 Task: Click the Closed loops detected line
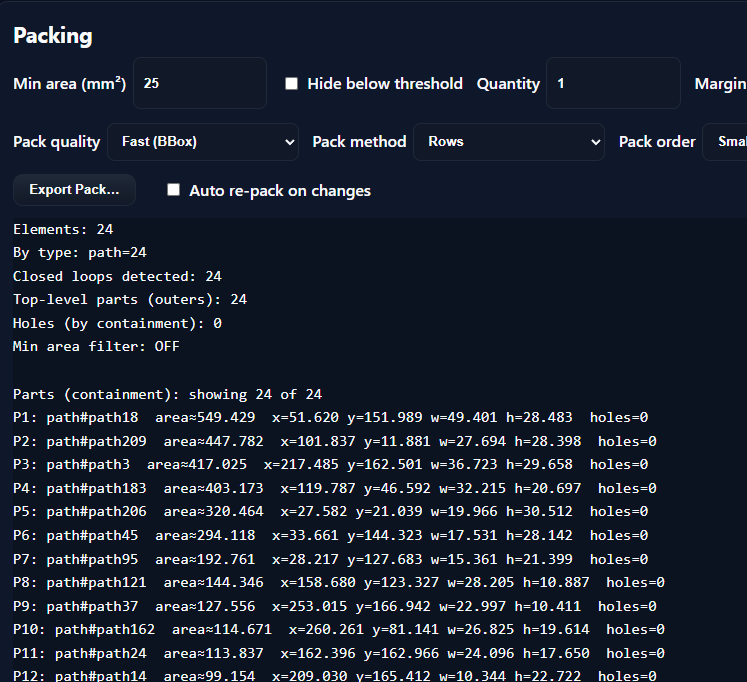(117, 276)
